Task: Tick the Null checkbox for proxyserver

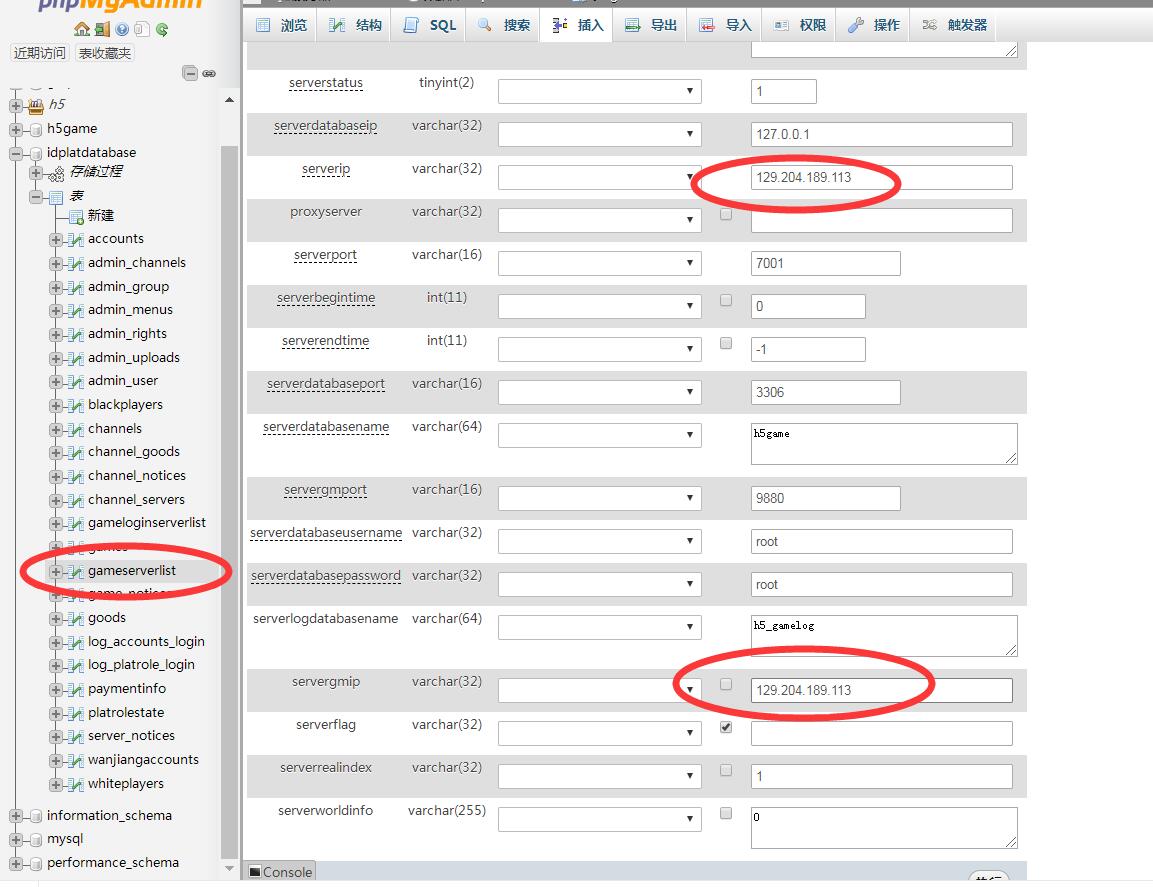Action: click(726, 214)
